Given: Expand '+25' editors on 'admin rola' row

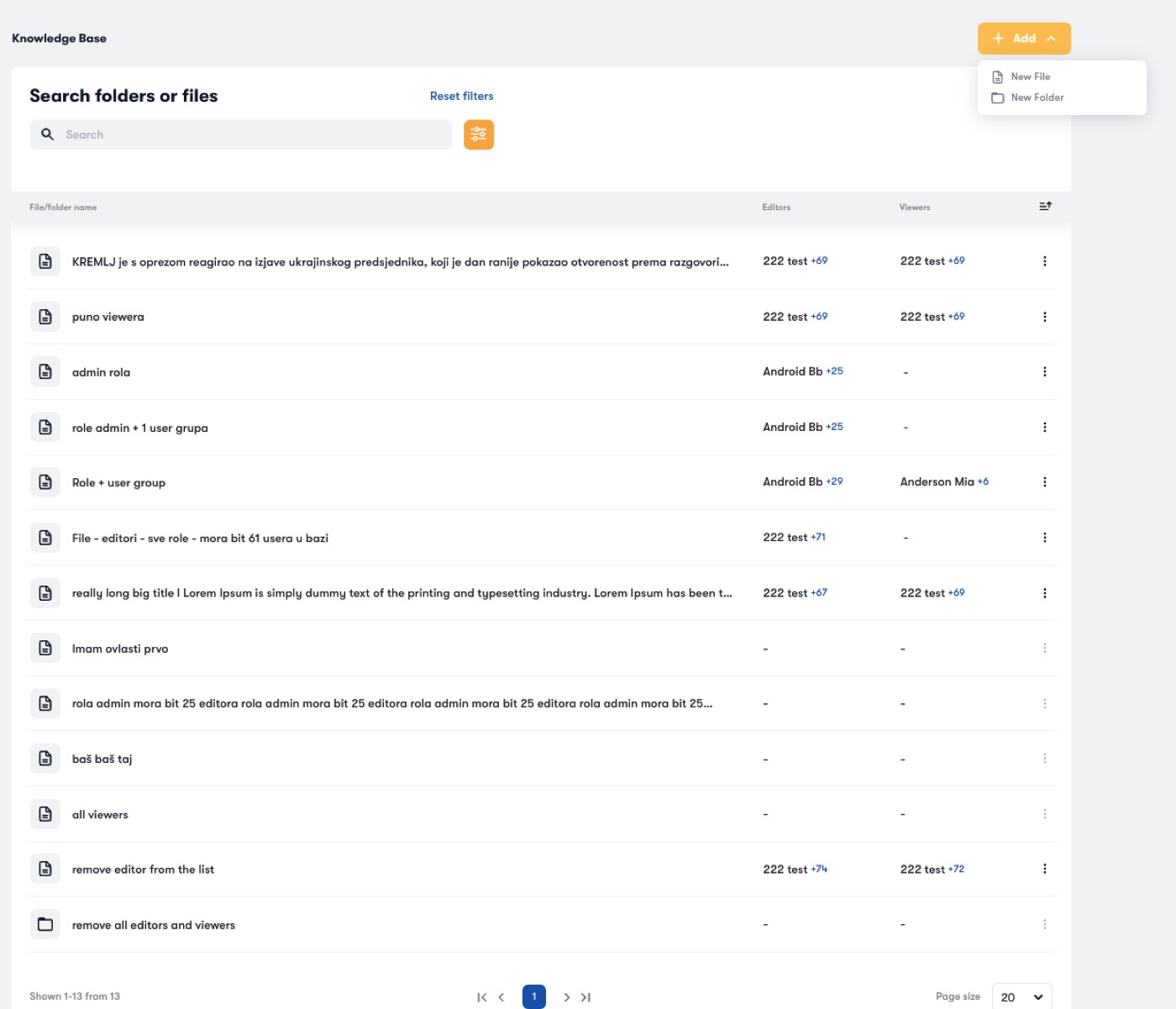Looking at the screenshot, I should click(834, 371).
